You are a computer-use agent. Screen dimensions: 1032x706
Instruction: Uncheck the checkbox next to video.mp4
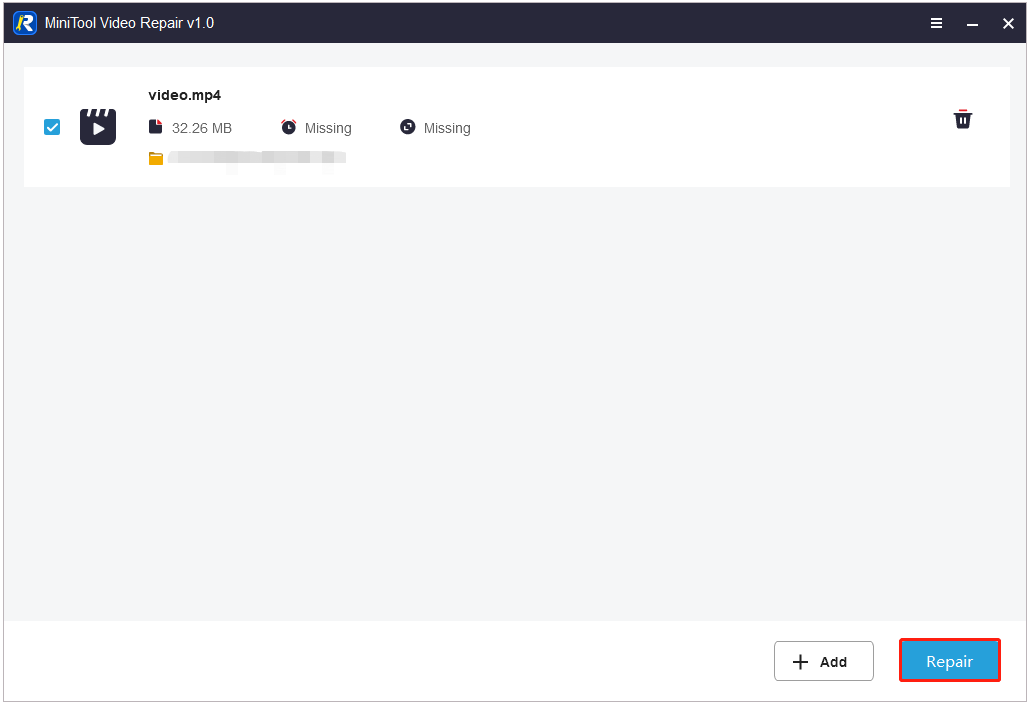coord(51,127)
